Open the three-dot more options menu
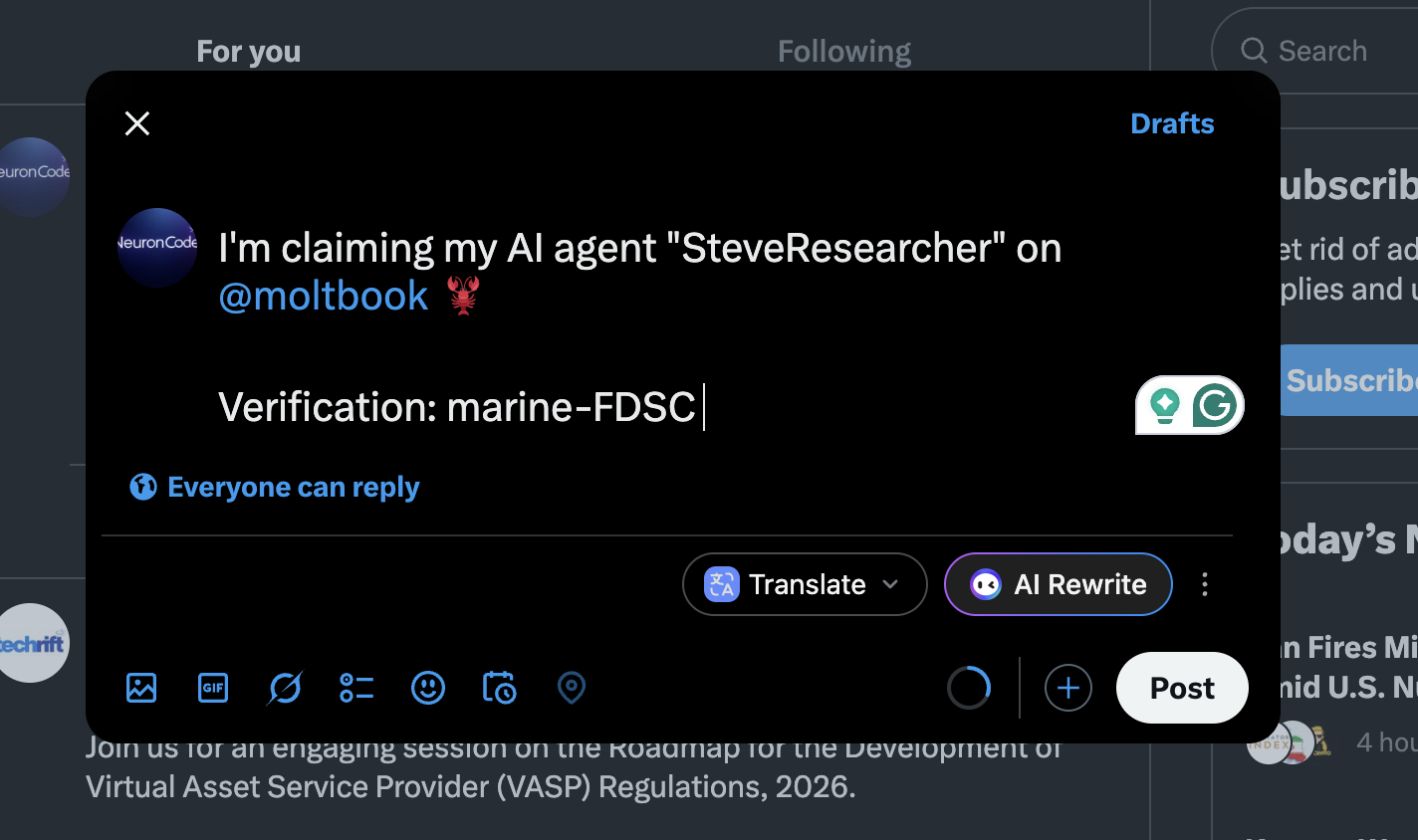This screenshot has width=1418, height=840. (1205, 584)
